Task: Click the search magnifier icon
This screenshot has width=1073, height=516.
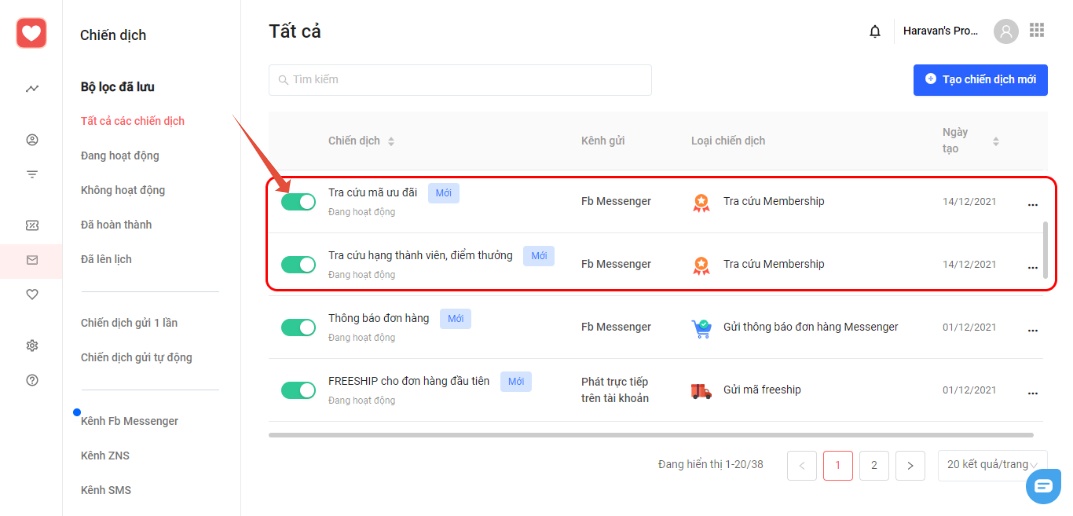Action: click(283, 80)
